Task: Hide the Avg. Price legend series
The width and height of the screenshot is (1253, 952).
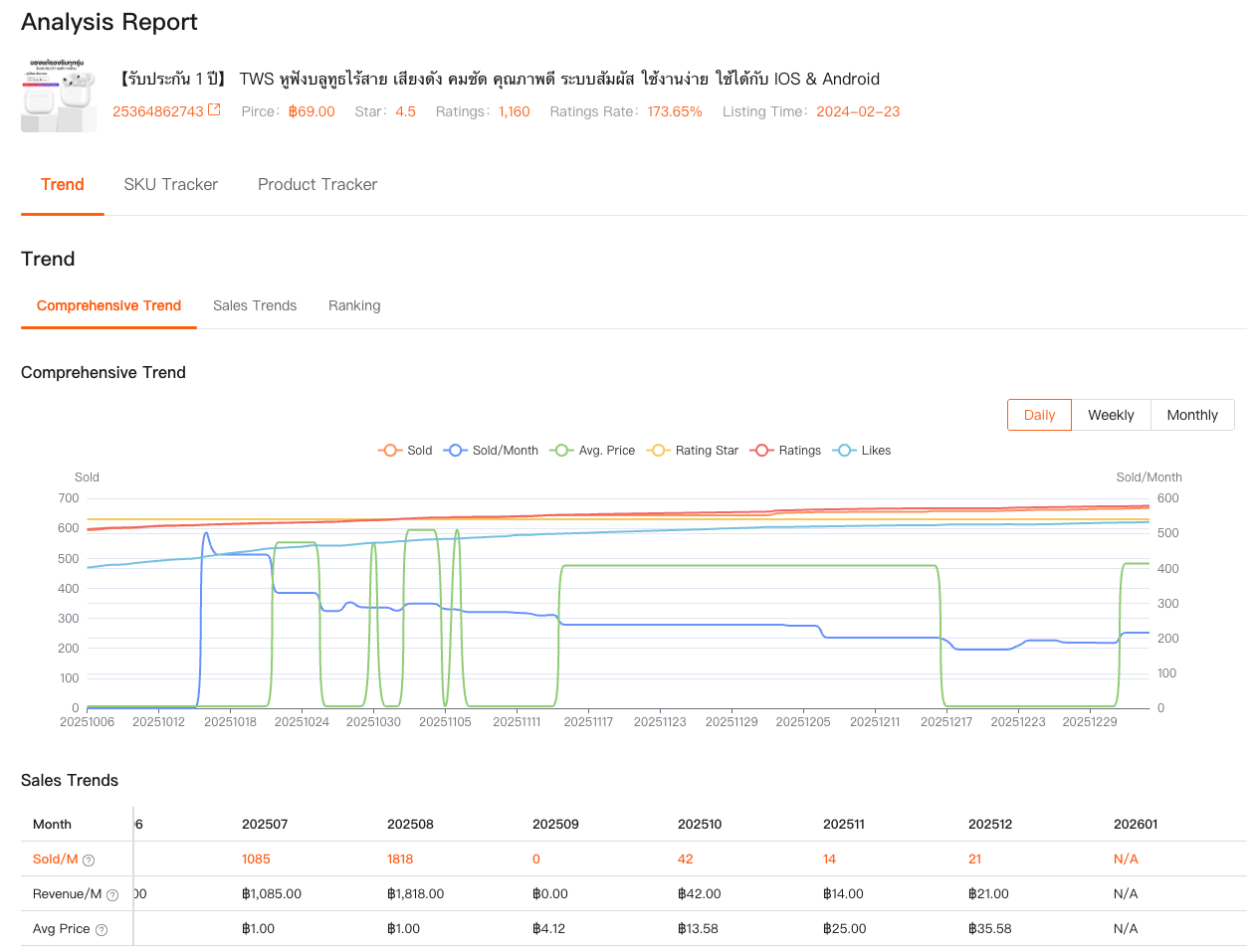Action: [593, 451]
